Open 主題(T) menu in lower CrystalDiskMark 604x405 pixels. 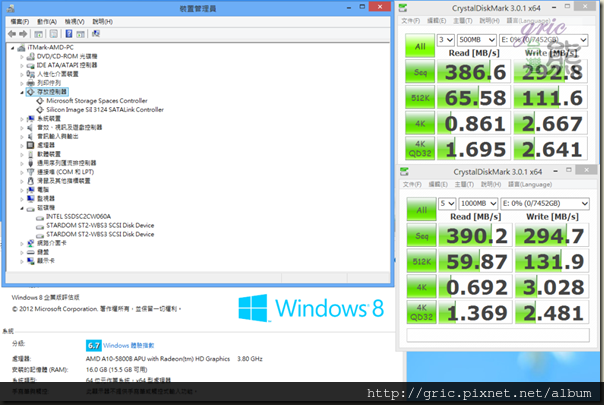click(x=464, y=185)
